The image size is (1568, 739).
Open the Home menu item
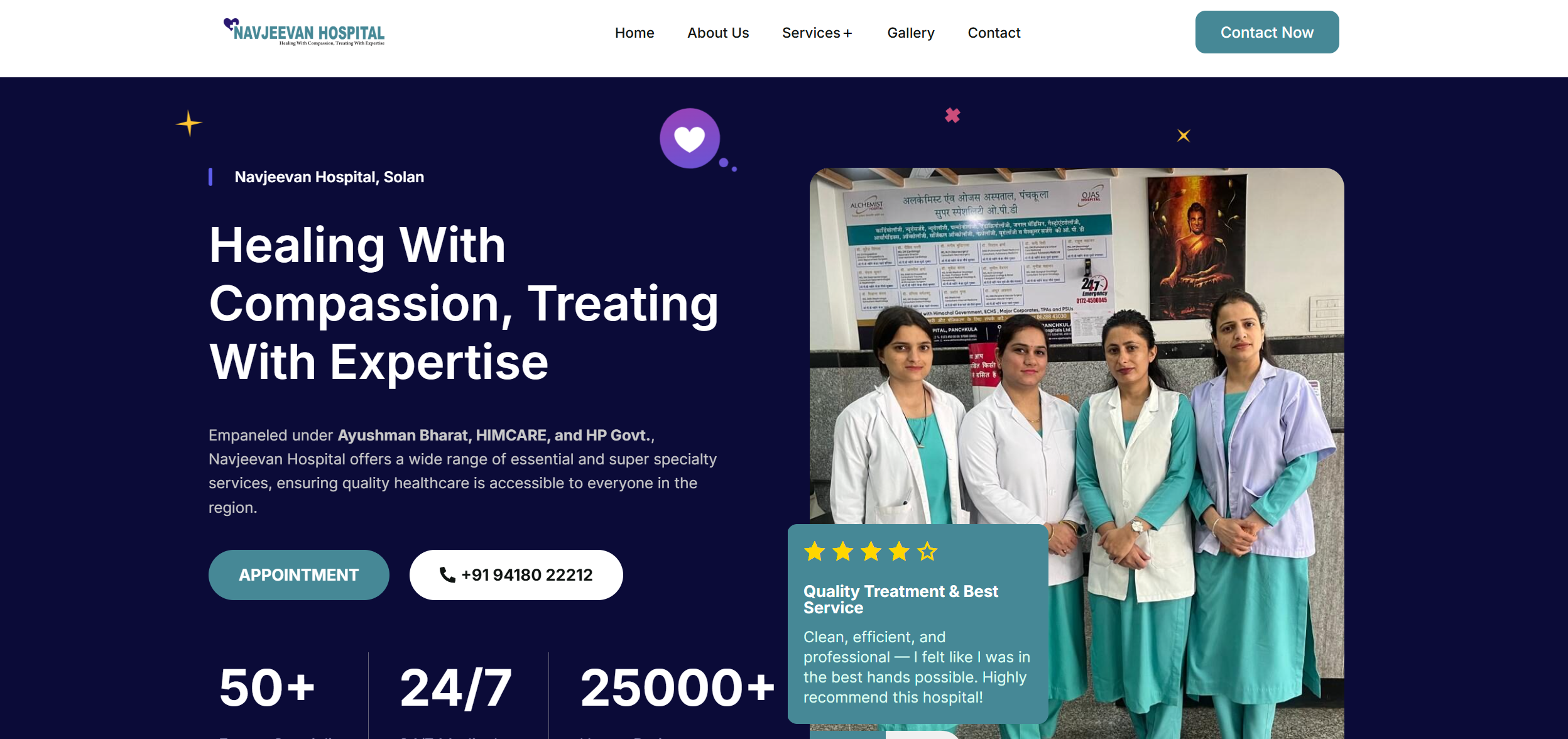point(634,33)
